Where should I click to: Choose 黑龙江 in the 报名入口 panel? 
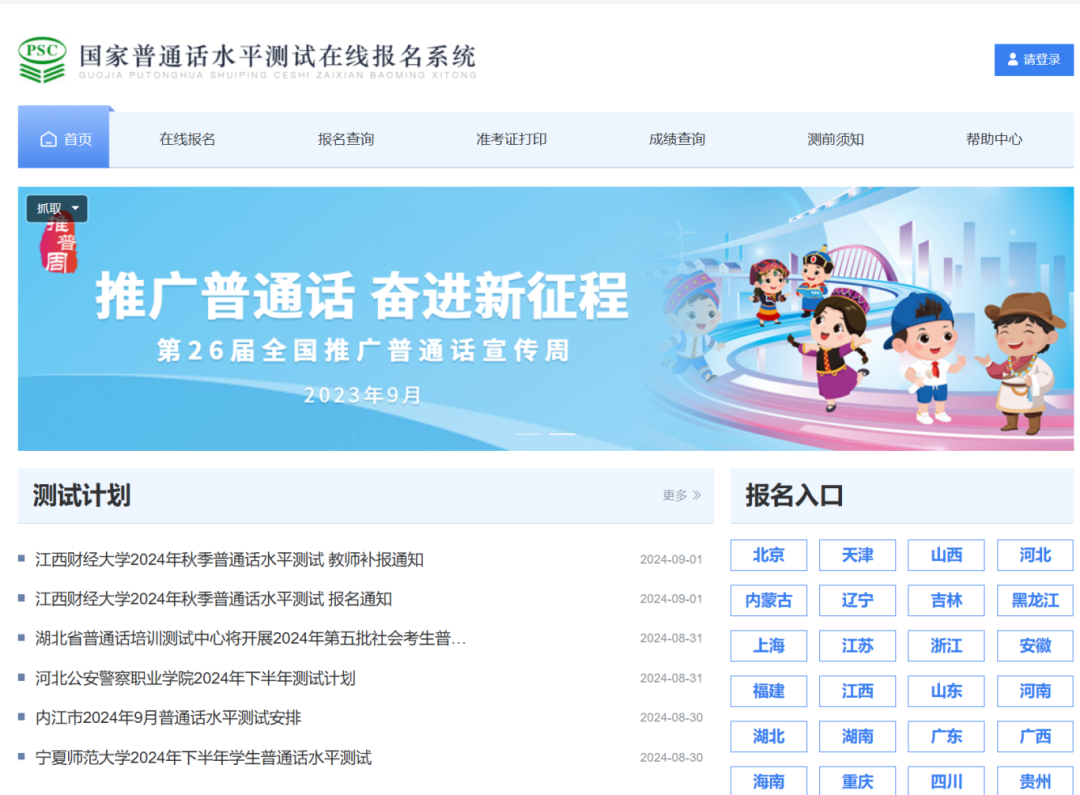coord(1035,600)
